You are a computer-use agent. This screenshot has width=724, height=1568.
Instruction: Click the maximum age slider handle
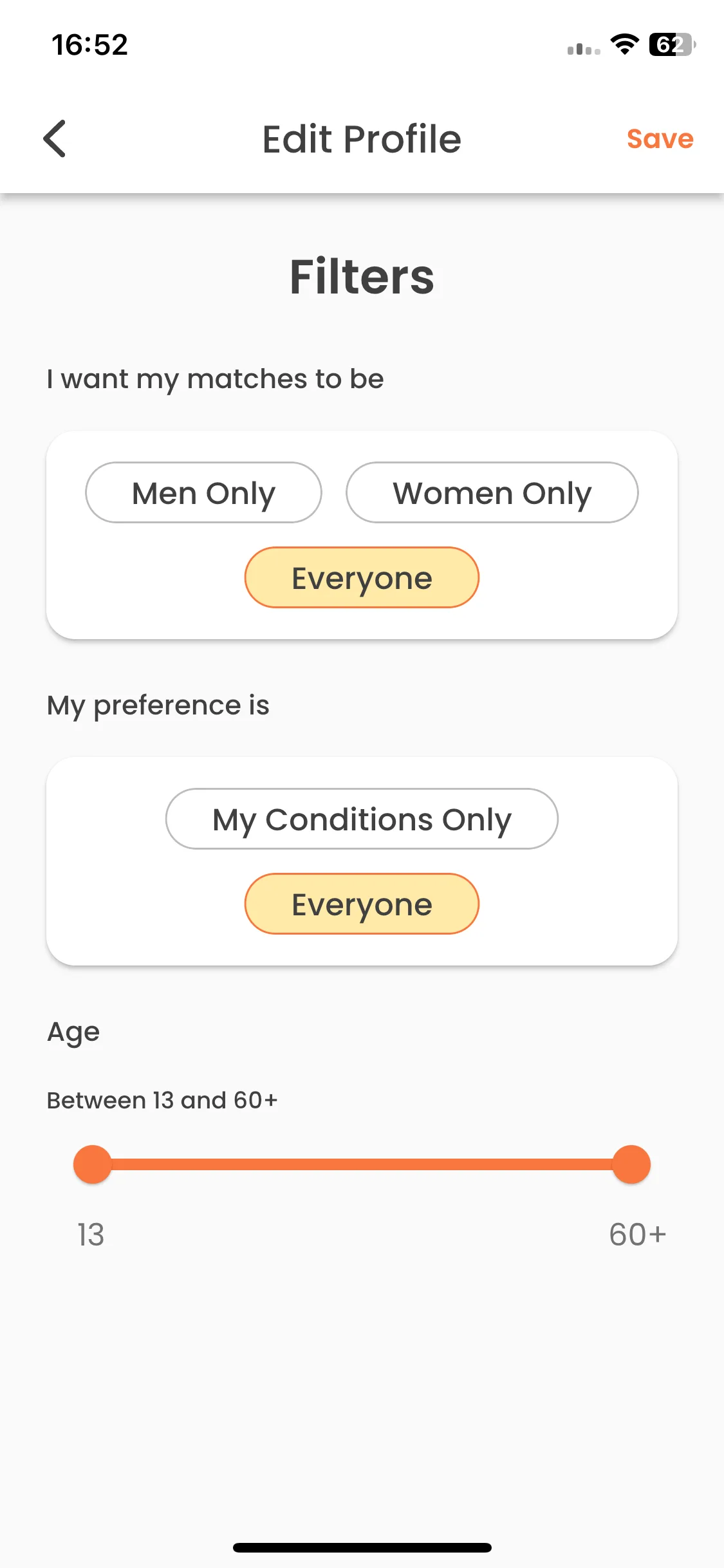coord(631,1164)
